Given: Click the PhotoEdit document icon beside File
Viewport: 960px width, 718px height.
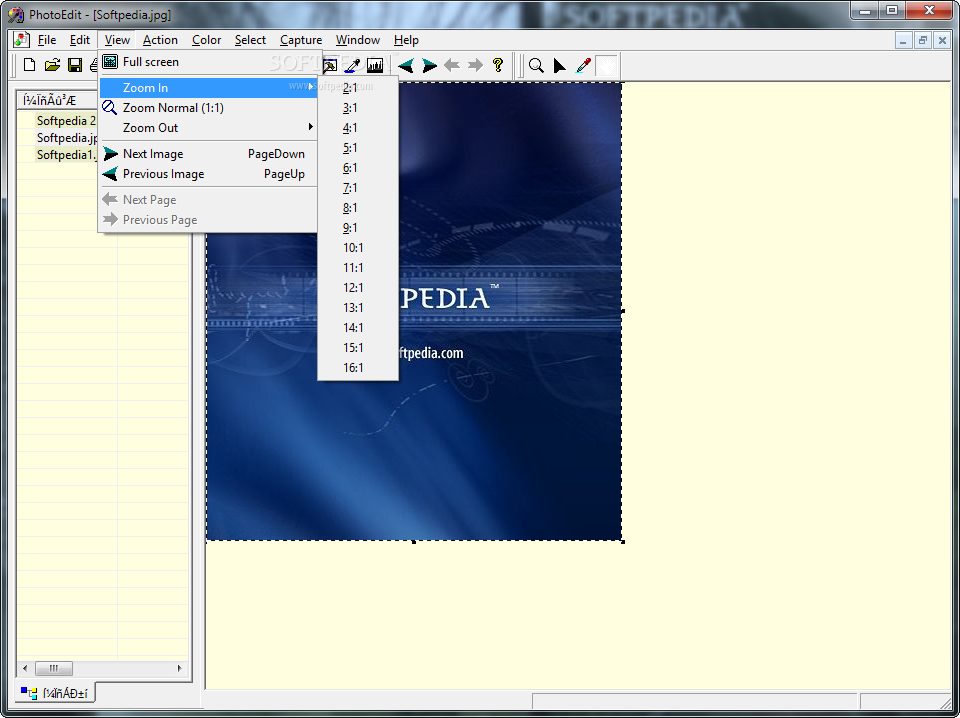Looking at the screenshot, I should 21,40.
